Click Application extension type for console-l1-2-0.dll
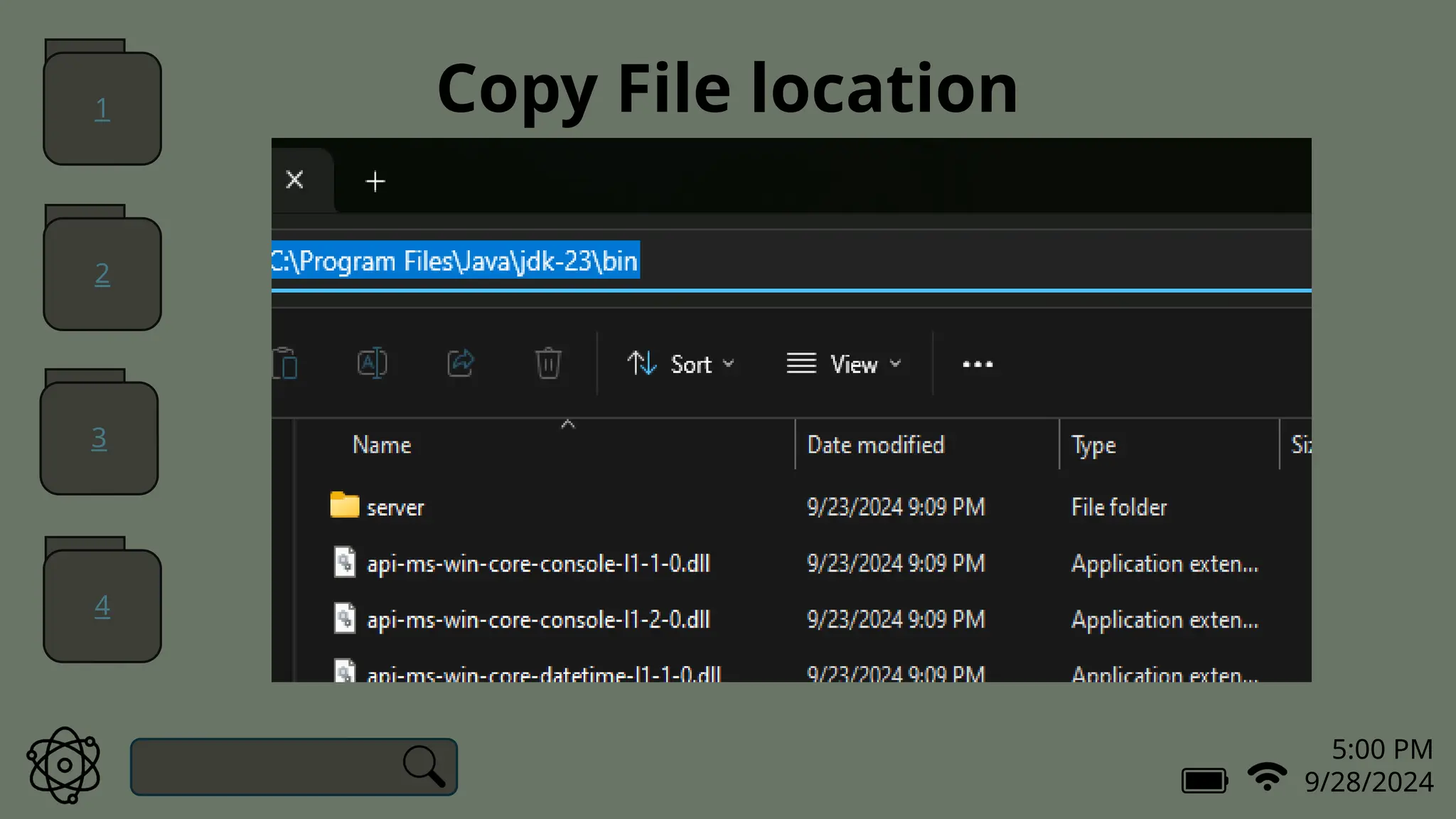 [x=1165, y=620]
